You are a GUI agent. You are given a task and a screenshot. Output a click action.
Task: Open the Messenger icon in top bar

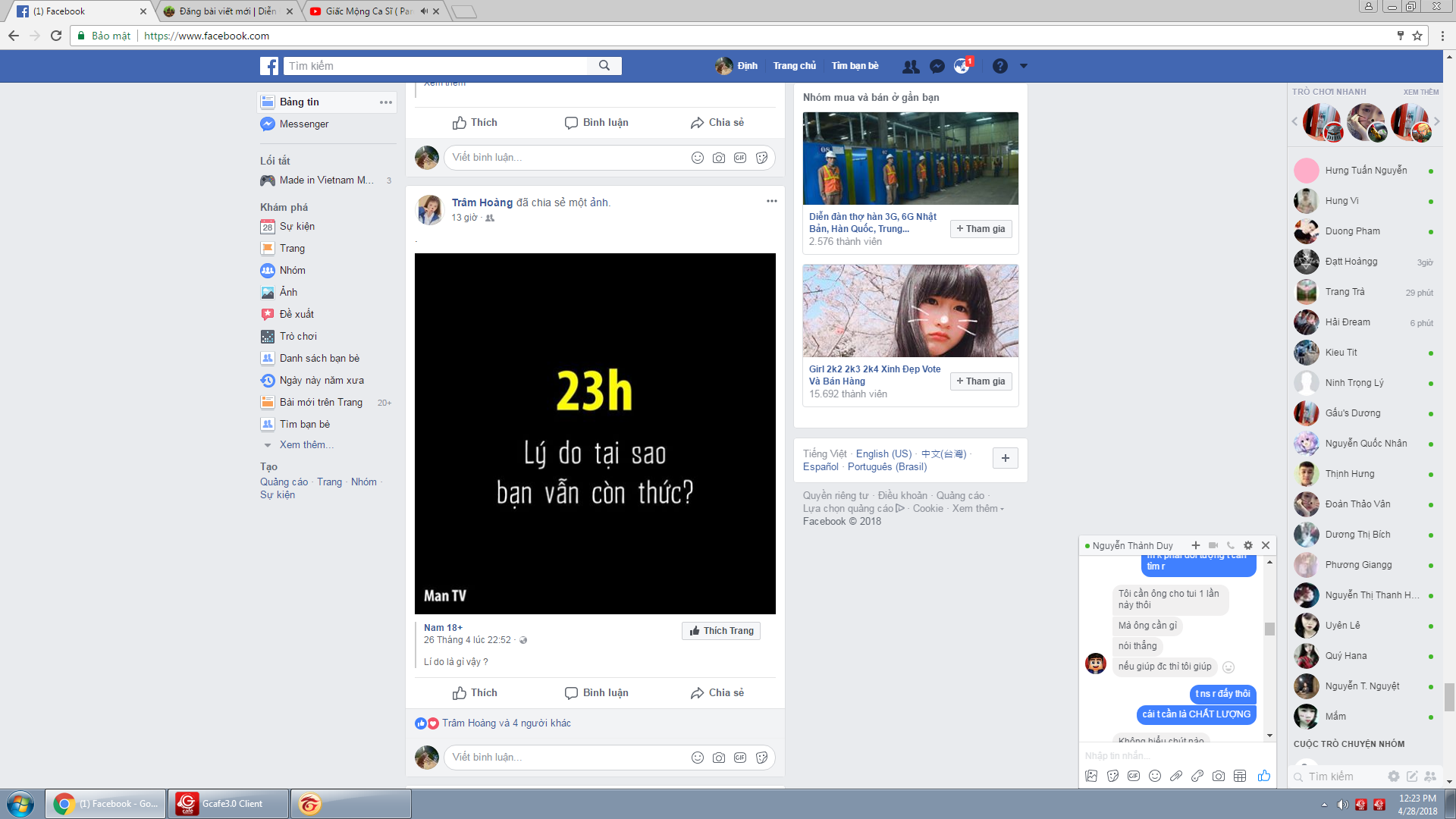click(x=937, y=66)
